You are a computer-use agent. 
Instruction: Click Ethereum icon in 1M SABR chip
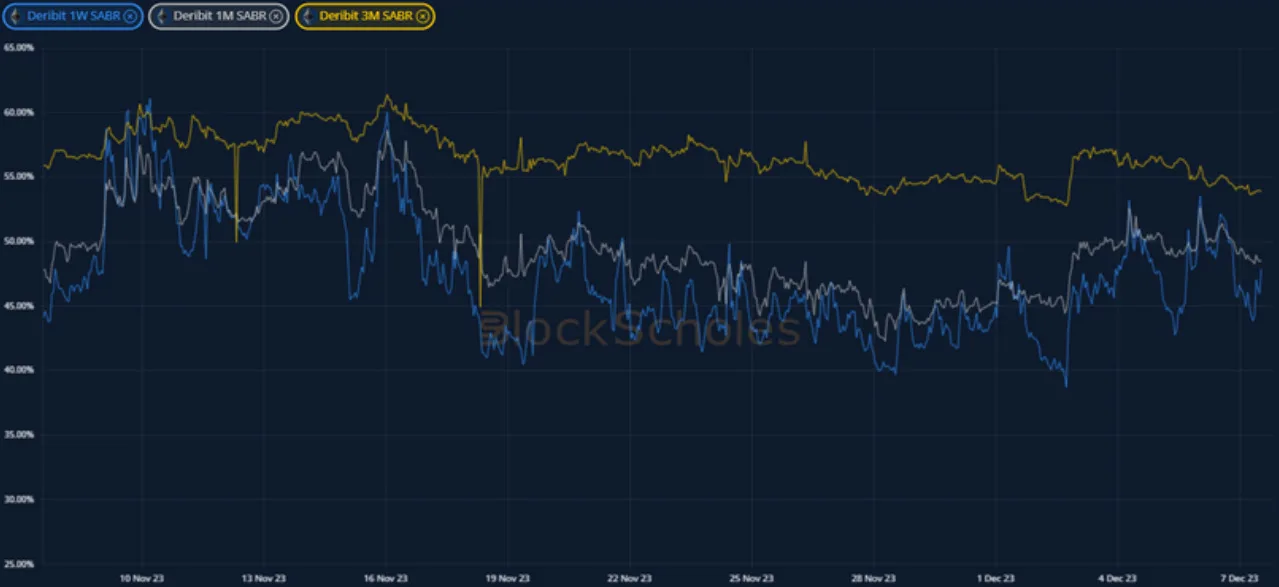click(x=162, y=16)
